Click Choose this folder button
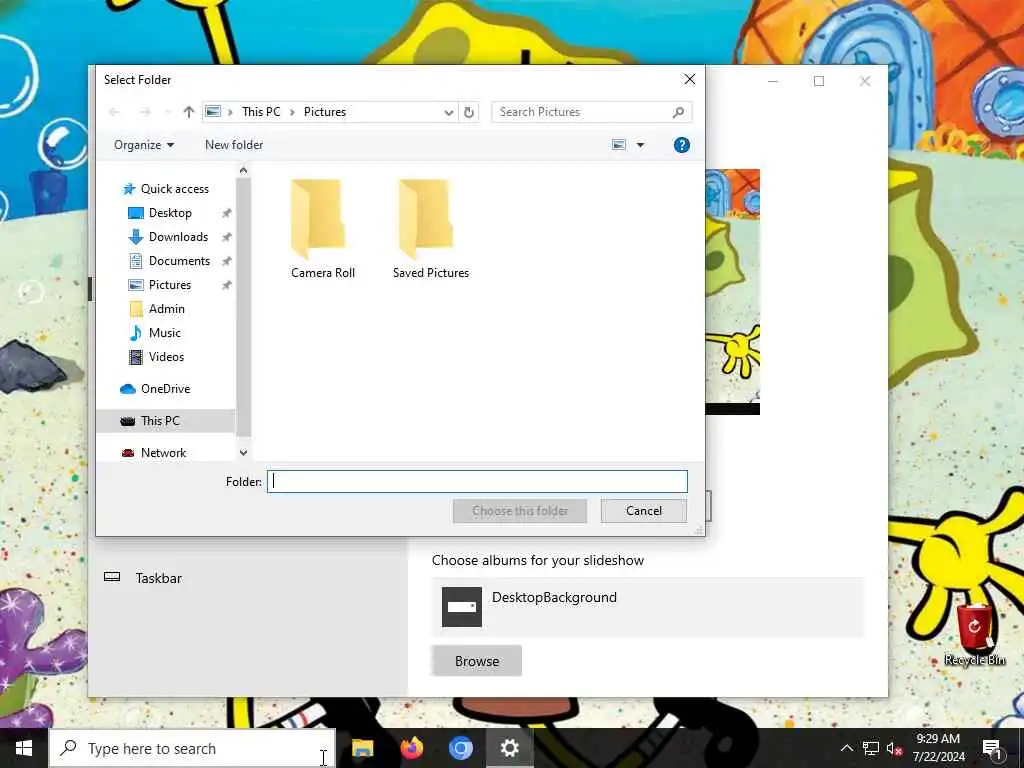The image size is (1024, 768). coord(520,511)
